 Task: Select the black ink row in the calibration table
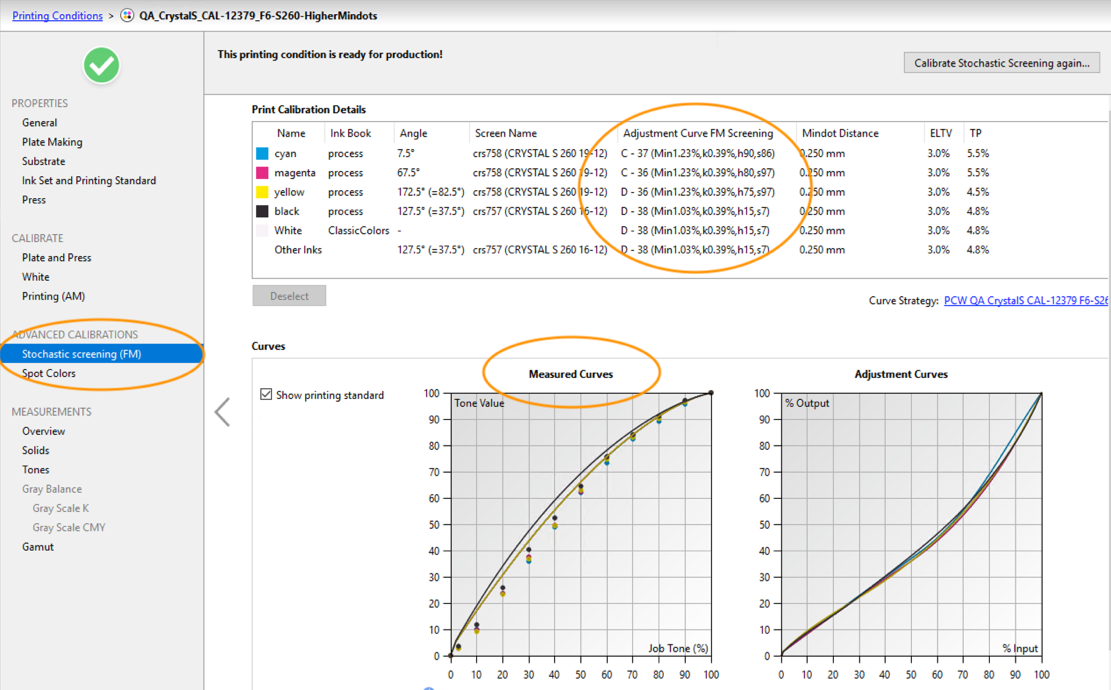point(400,211)
